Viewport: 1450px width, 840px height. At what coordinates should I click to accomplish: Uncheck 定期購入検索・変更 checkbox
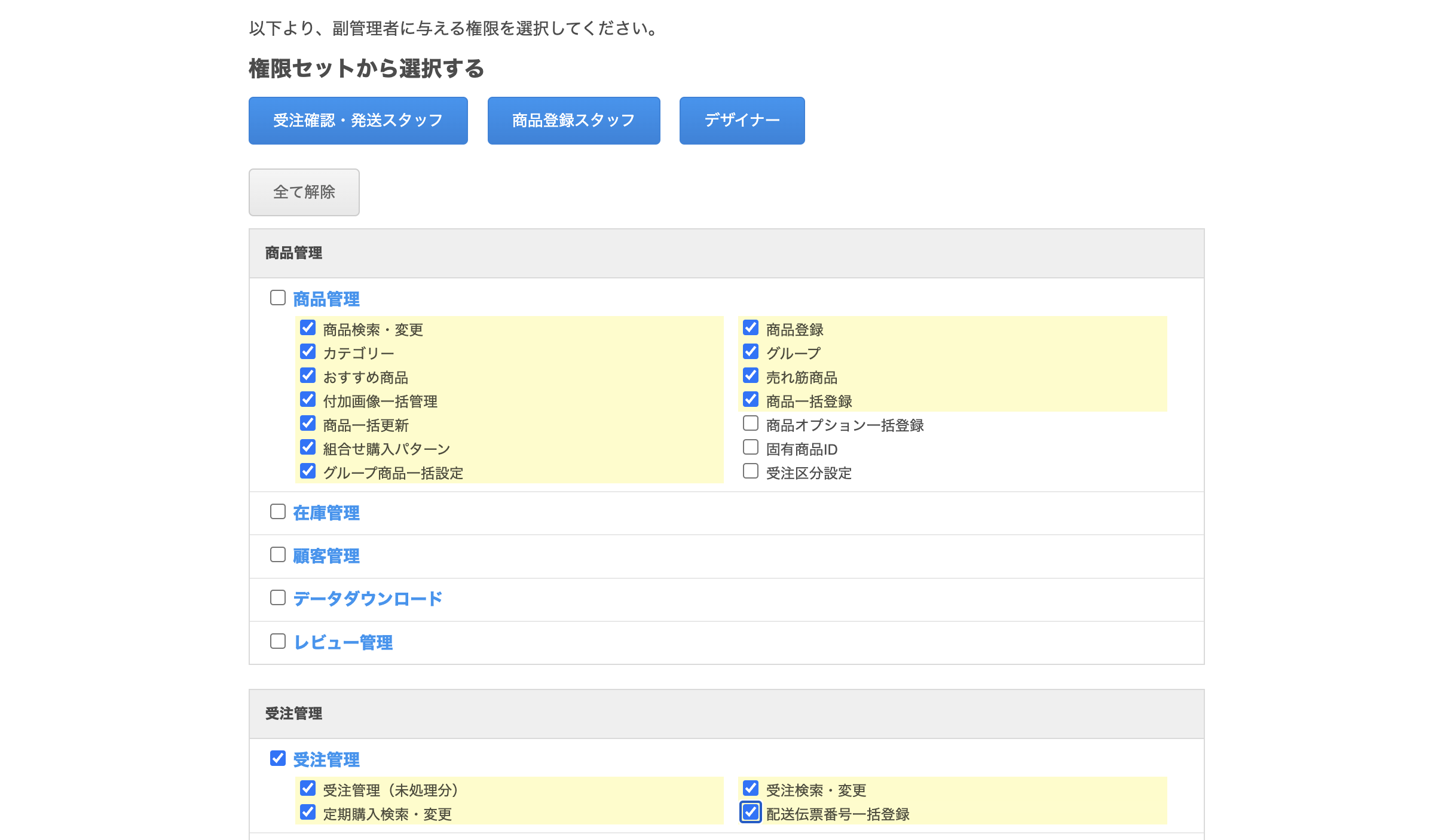(308, 813)
